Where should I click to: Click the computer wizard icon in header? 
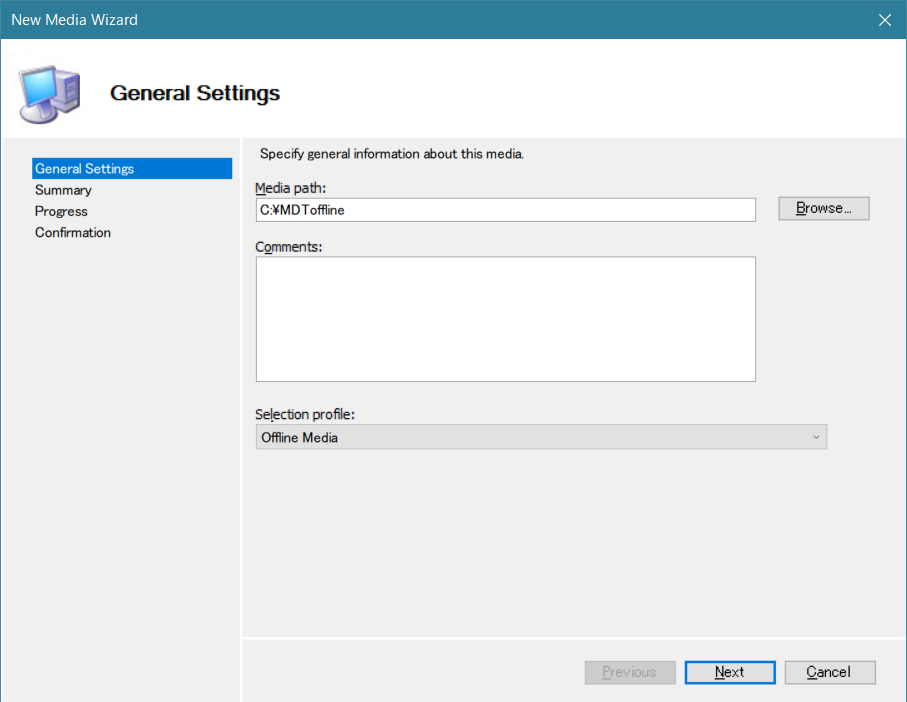[x=50, y=94]
